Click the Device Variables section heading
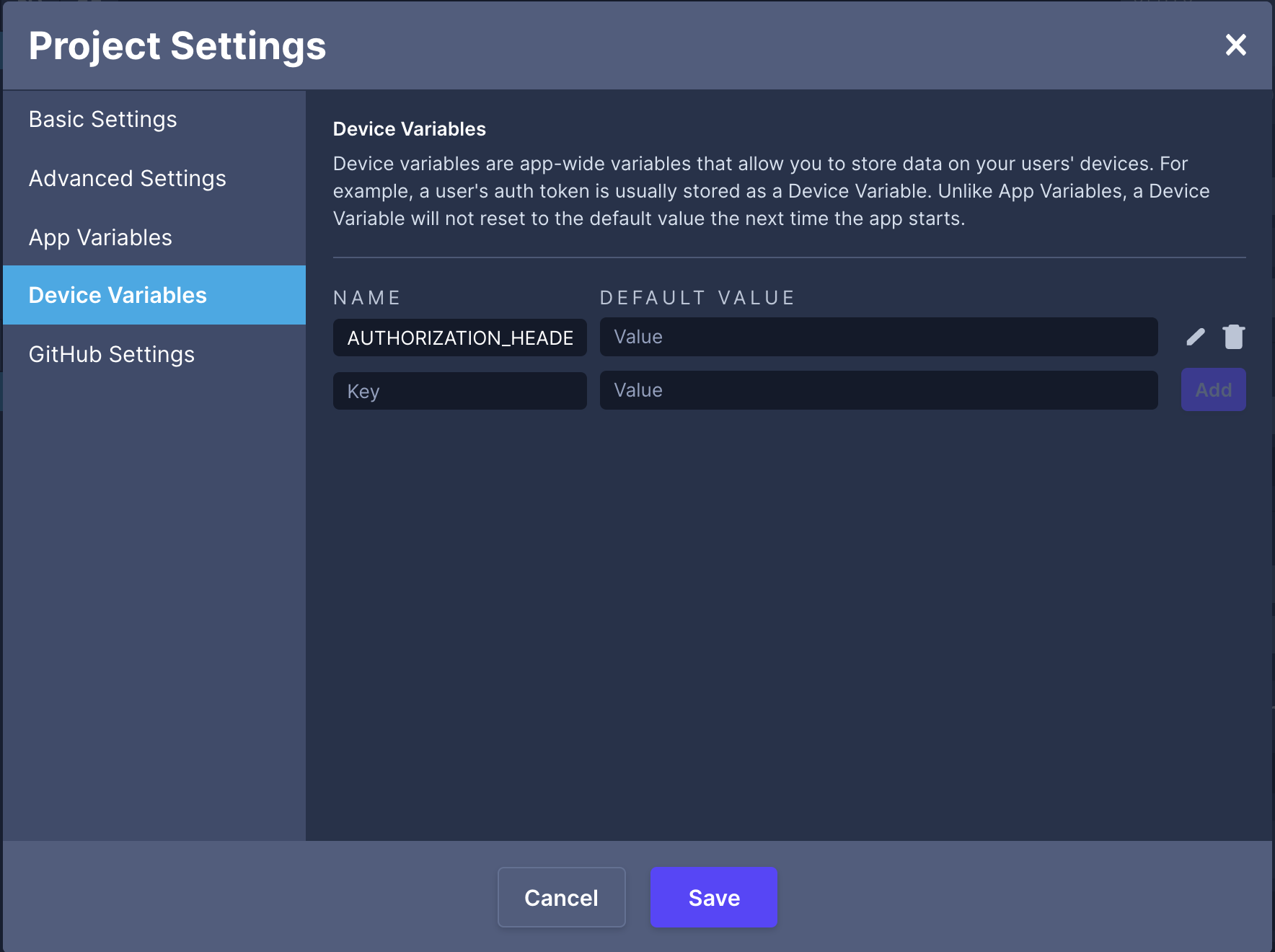Screen dimensions: 1275x952 (410, 129)
